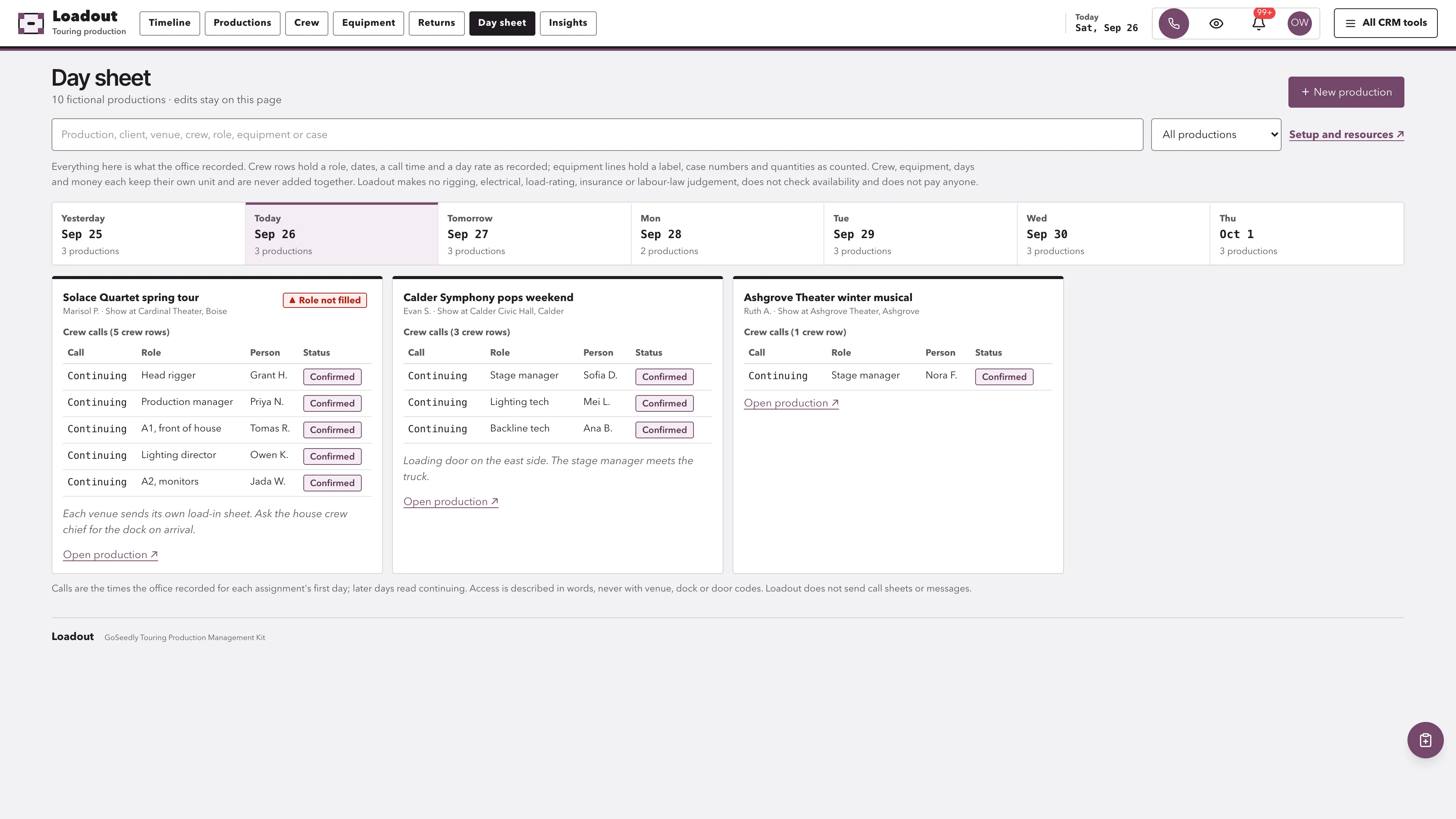Open the notifications bell

(x=1258, y=23)
